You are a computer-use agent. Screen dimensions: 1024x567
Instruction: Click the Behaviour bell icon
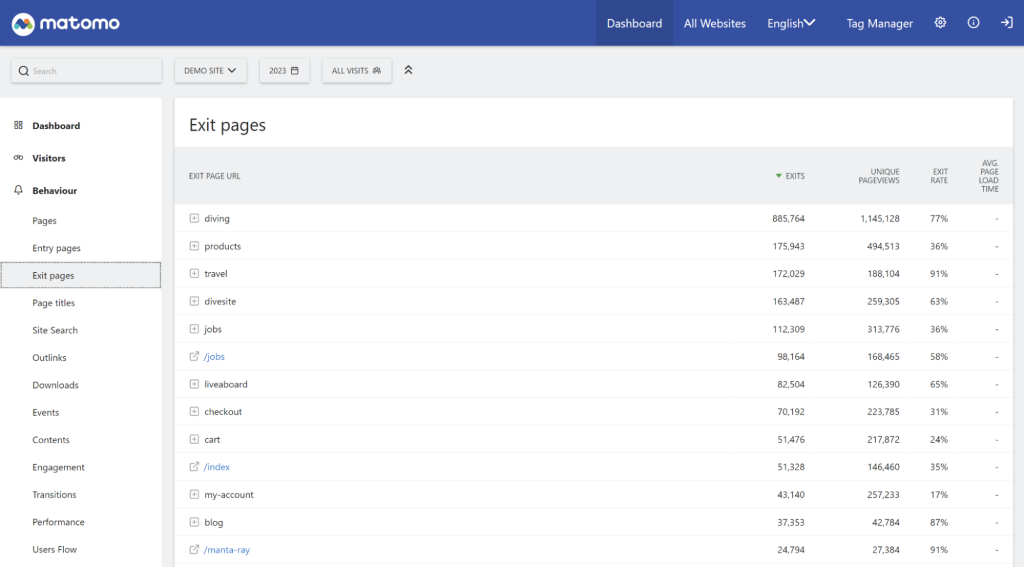[18, 190]
